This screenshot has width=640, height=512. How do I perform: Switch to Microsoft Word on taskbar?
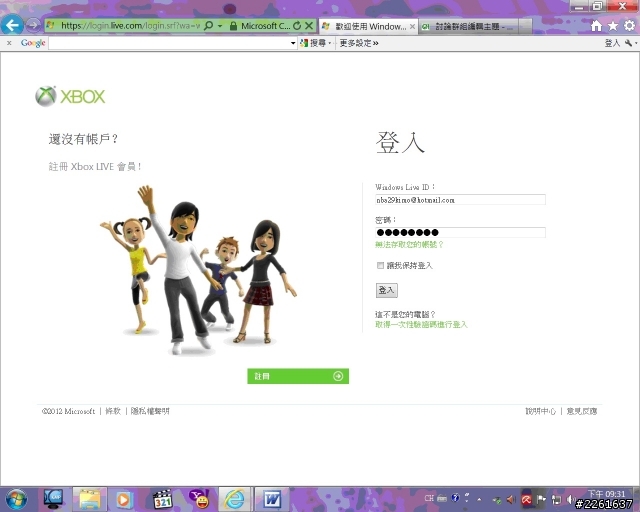tap(272, 499)
